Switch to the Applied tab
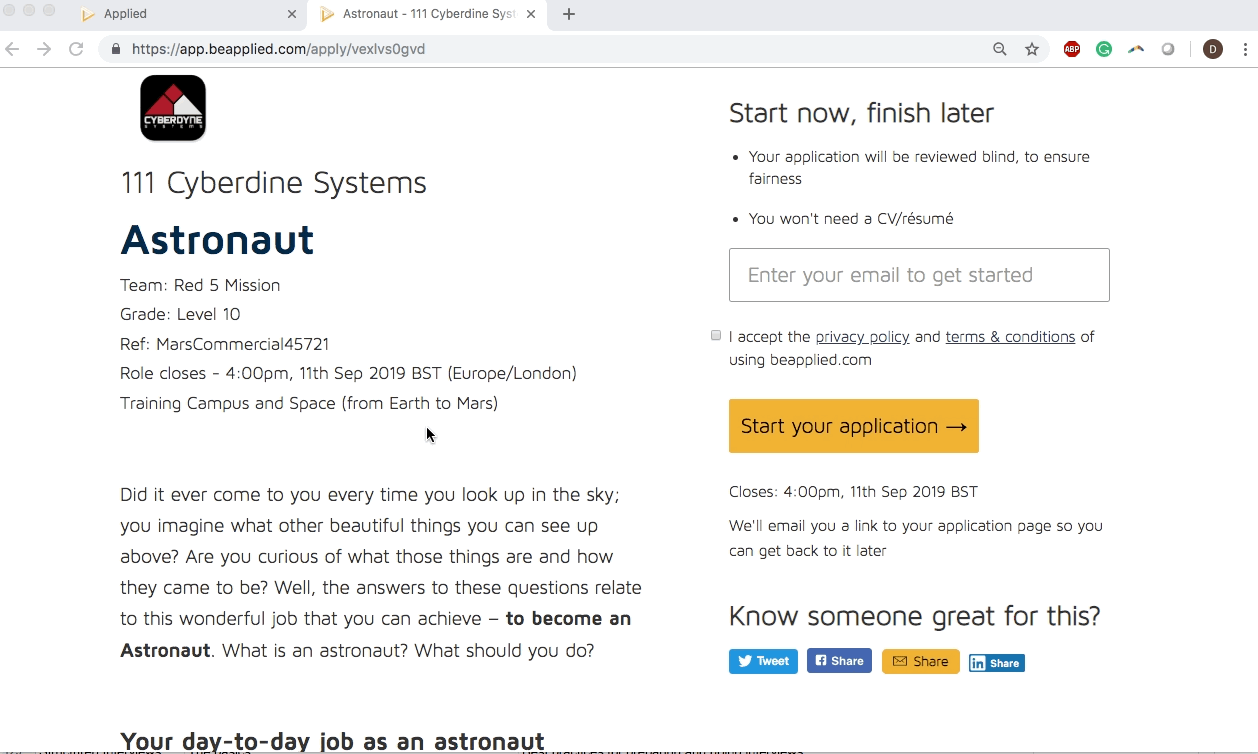This screenshot has height=754, width=1258. click(180, 14)
